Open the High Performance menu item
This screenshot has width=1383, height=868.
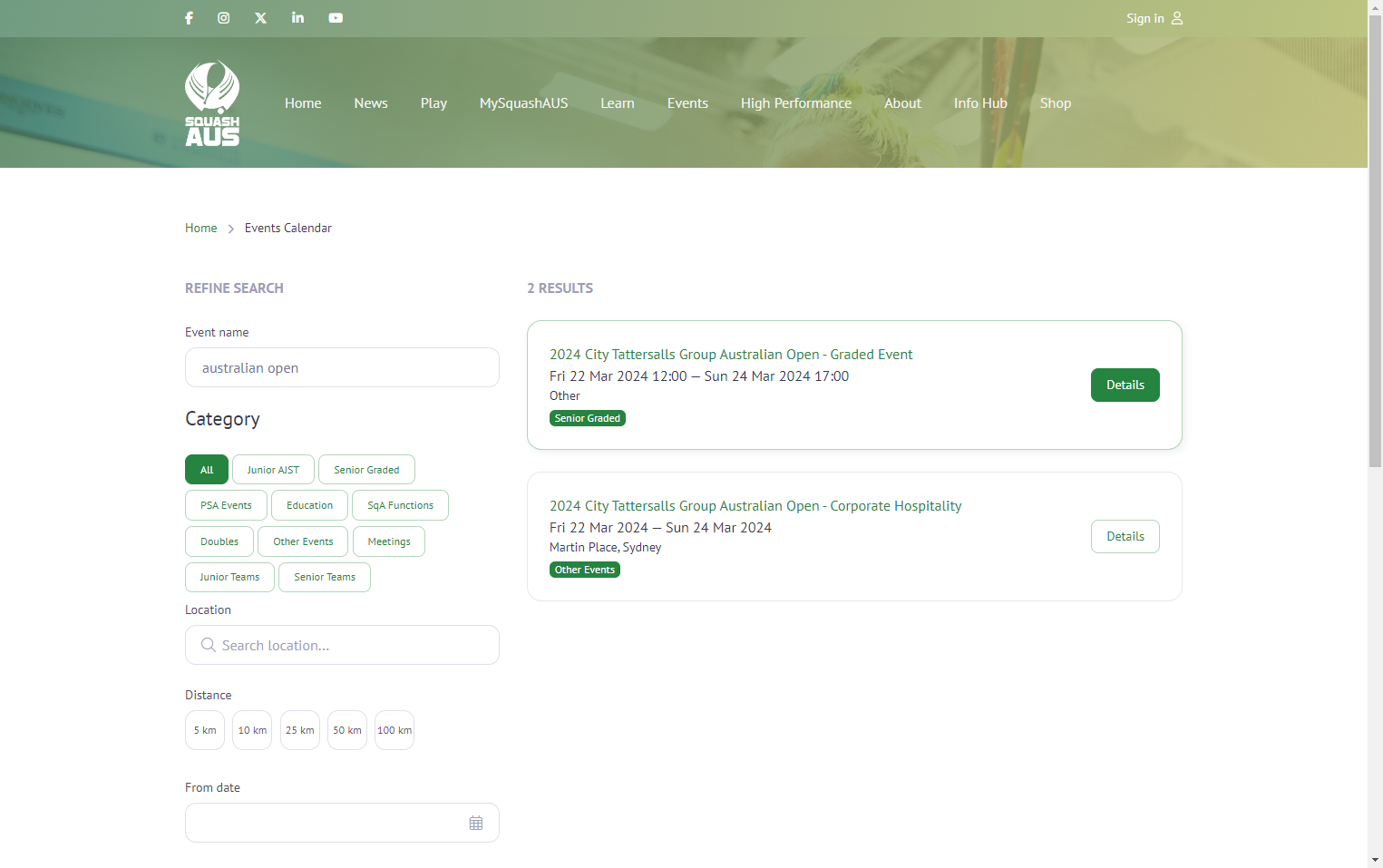pyautogui.click(x=796, y=103)
